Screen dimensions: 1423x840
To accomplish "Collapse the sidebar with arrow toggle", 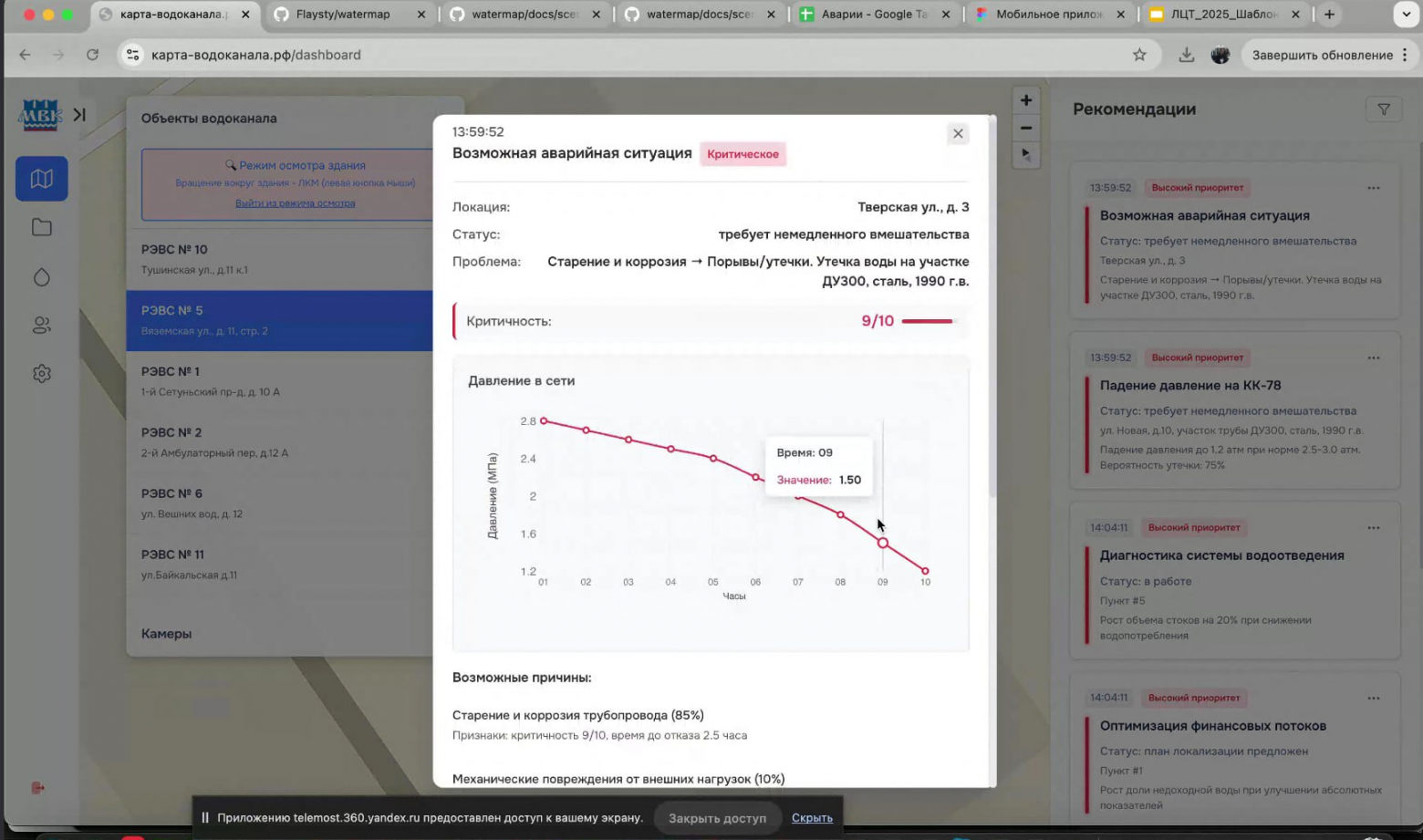I will pos(80,115).
